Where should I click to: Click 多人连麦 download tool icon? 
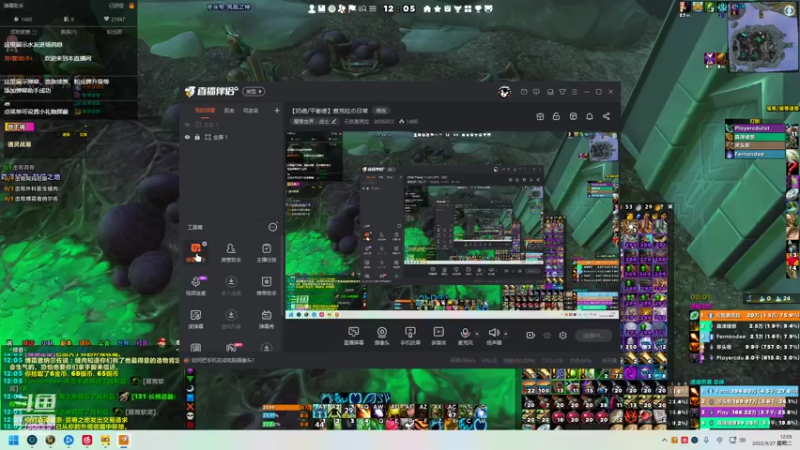[231, 285]
